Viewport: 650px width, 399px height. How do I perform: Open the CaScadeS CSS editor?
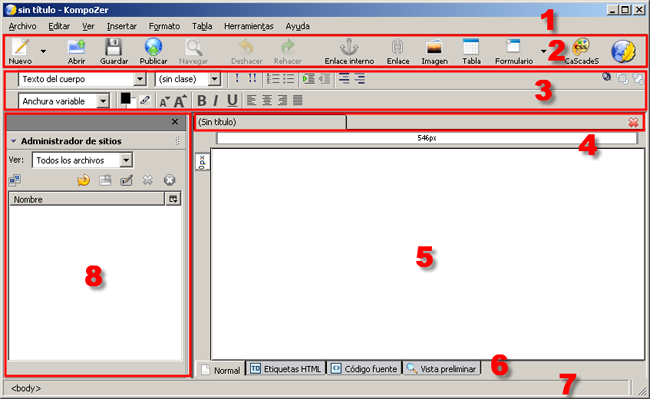pyautogui.click(x=581, y=47)
